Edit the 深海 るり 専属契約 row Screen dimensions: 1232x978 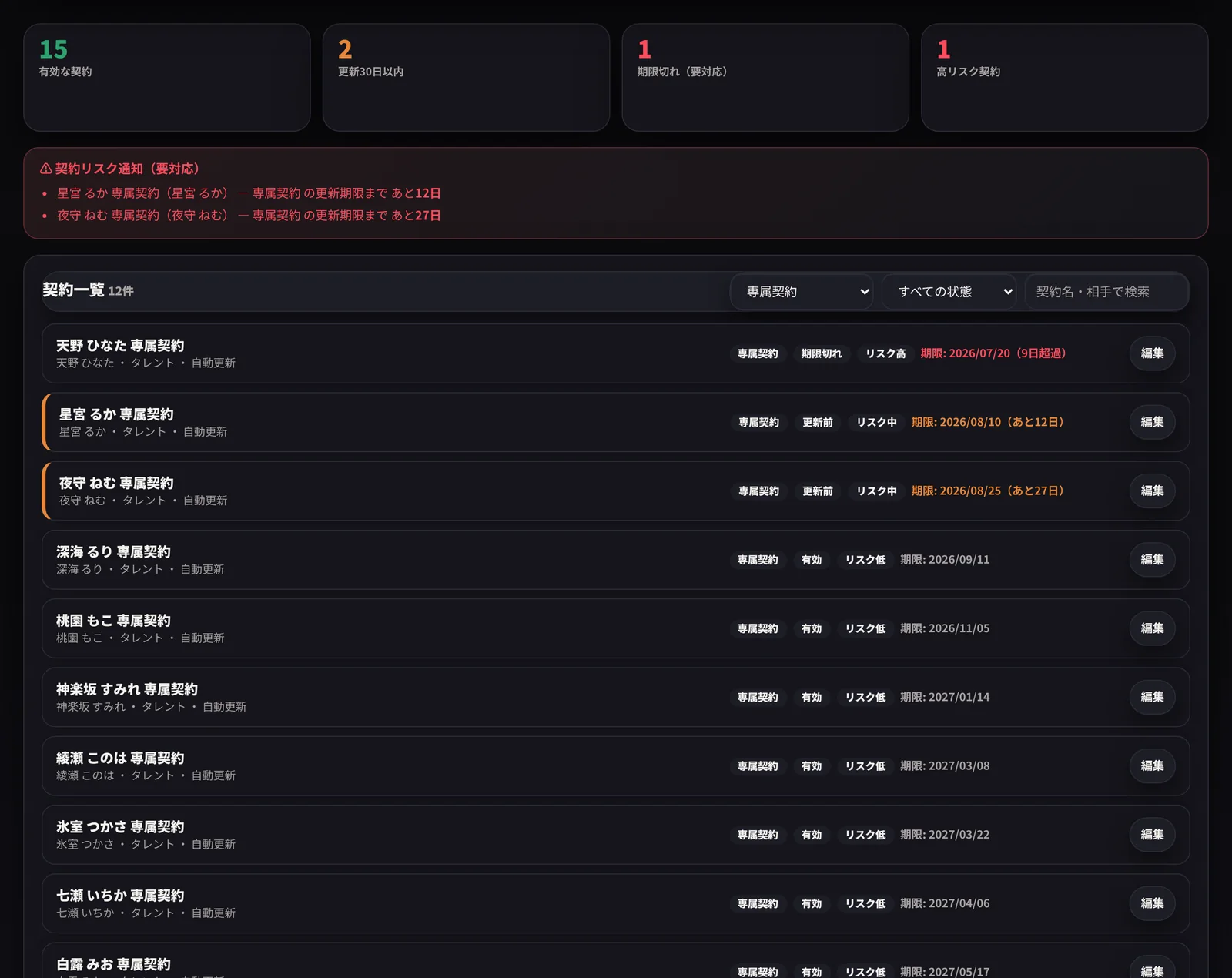pos(1152,560)
